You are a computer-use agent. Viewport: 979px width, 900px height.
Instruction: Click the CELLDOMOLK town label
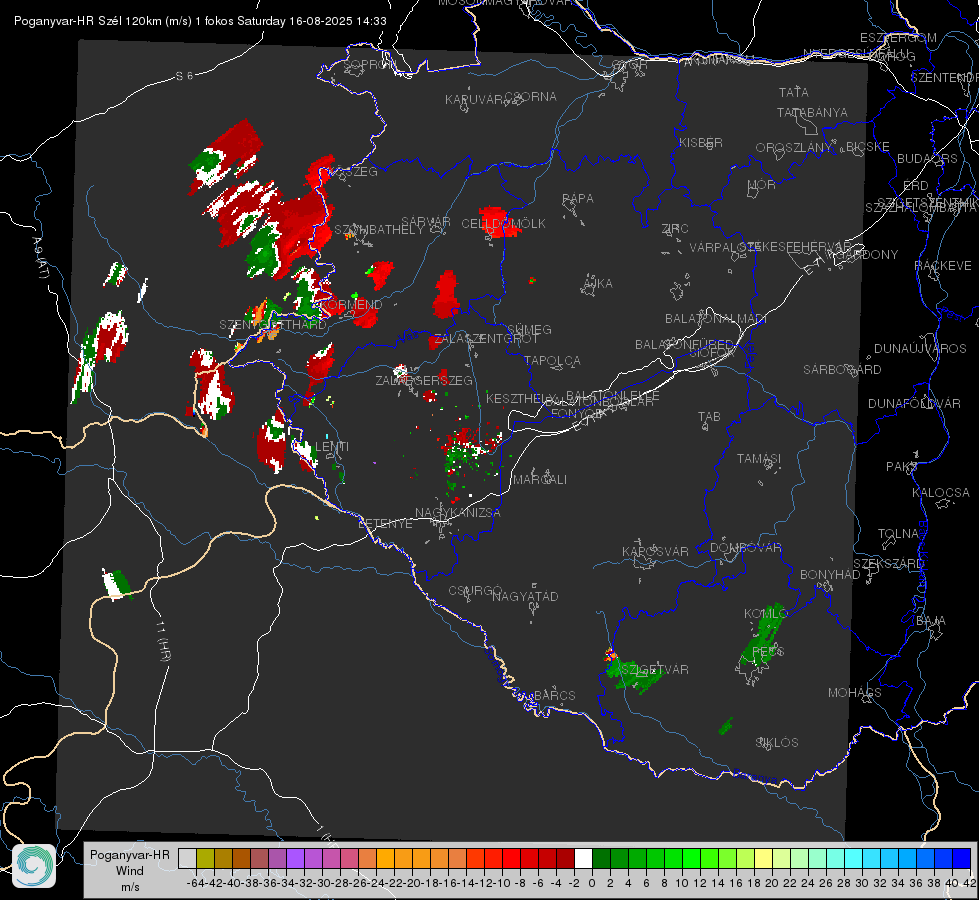[503, 224]
